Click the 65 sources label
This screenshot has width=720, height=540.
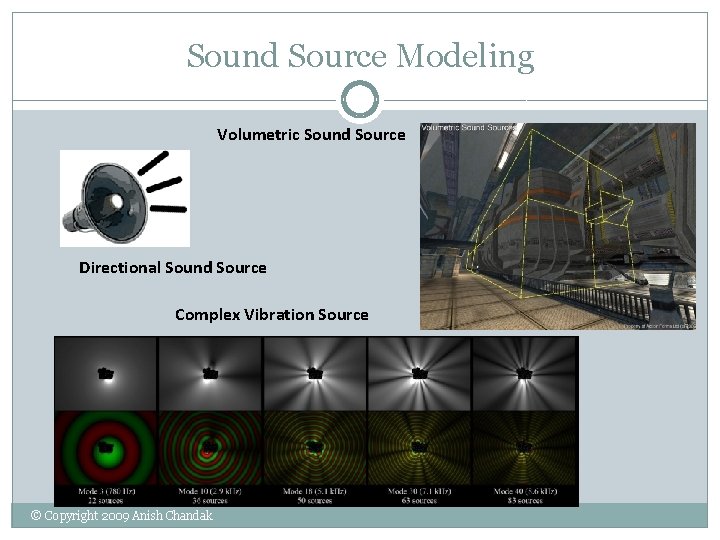pos(419,501)
